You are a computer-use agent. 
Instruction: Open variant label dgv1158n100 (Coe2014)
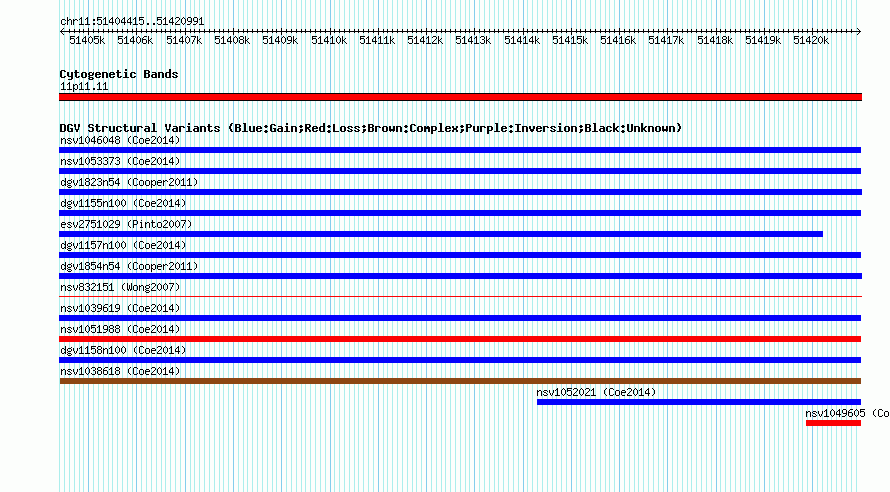coord(123,350)
